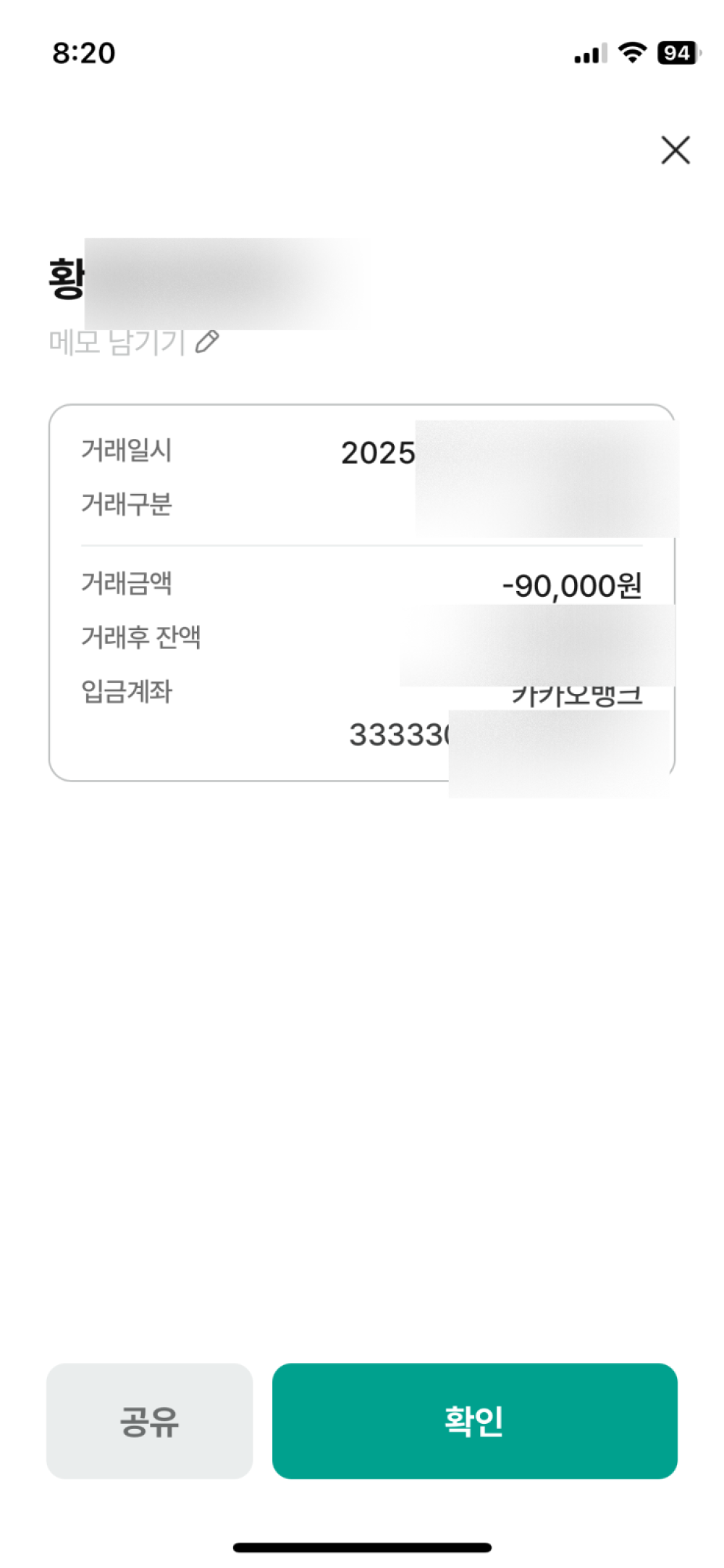Close the transaction detail screen with X

(675, 150)
